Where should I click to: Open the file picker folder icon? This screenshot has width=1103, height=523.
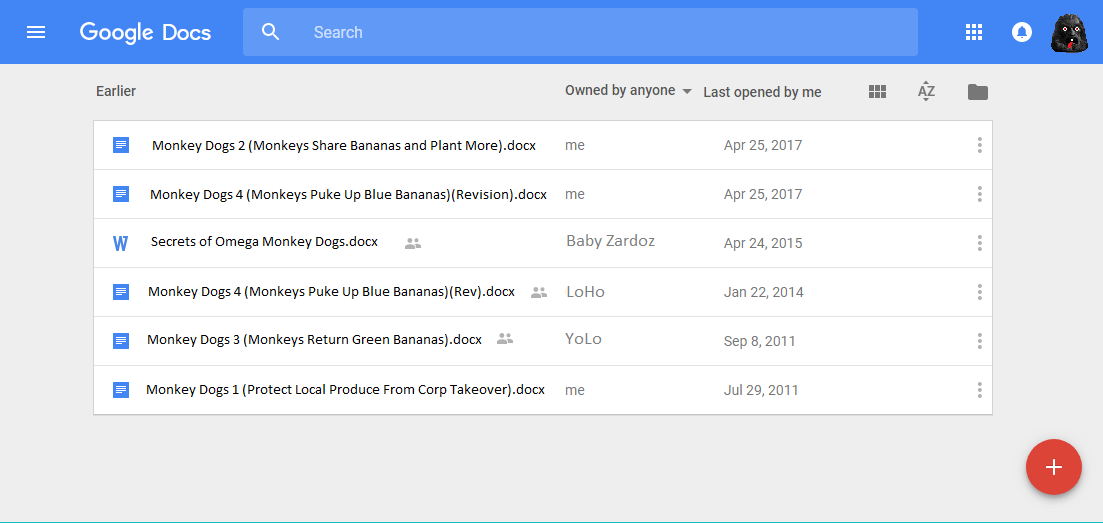click(x=977, y=92)
